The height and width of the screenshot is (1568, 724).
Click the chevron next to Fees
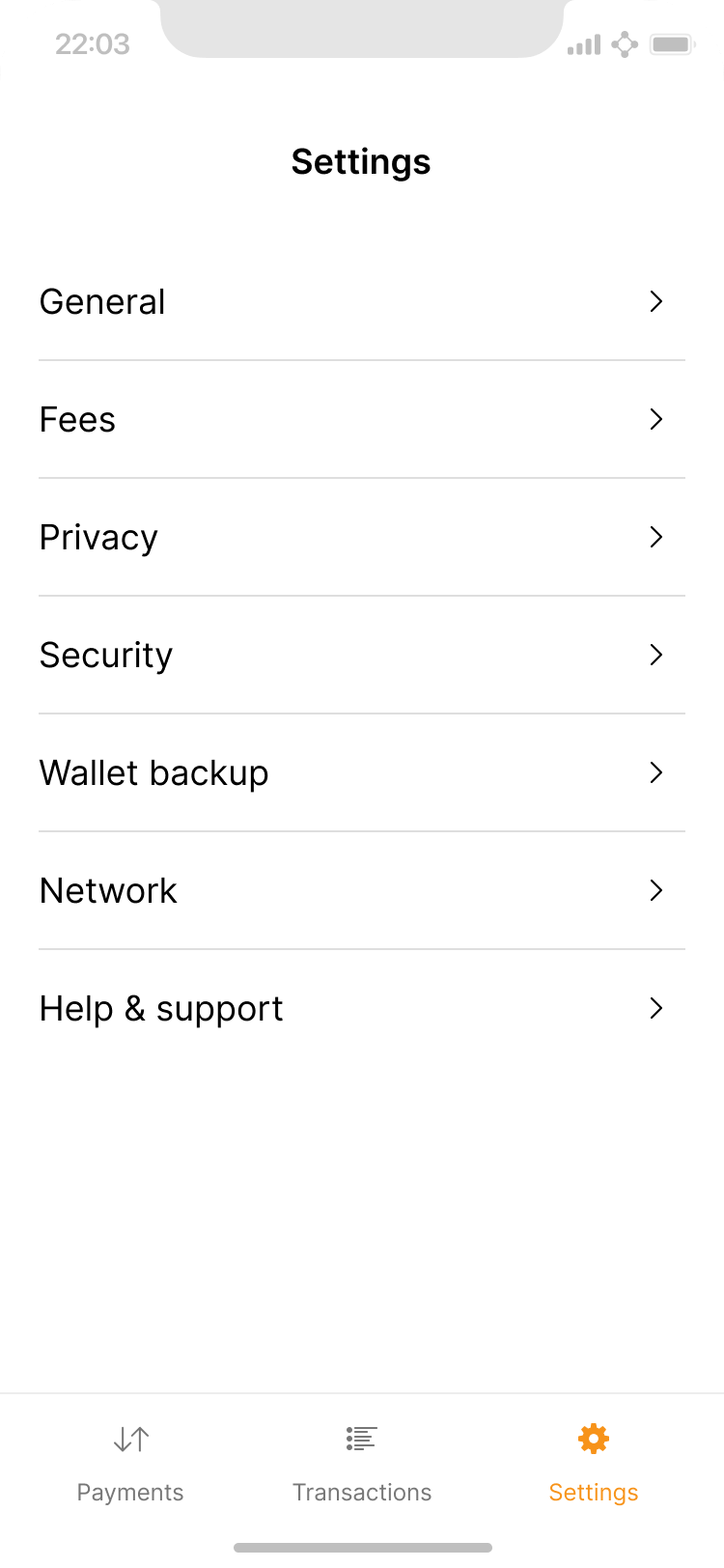tap(656, 420)
